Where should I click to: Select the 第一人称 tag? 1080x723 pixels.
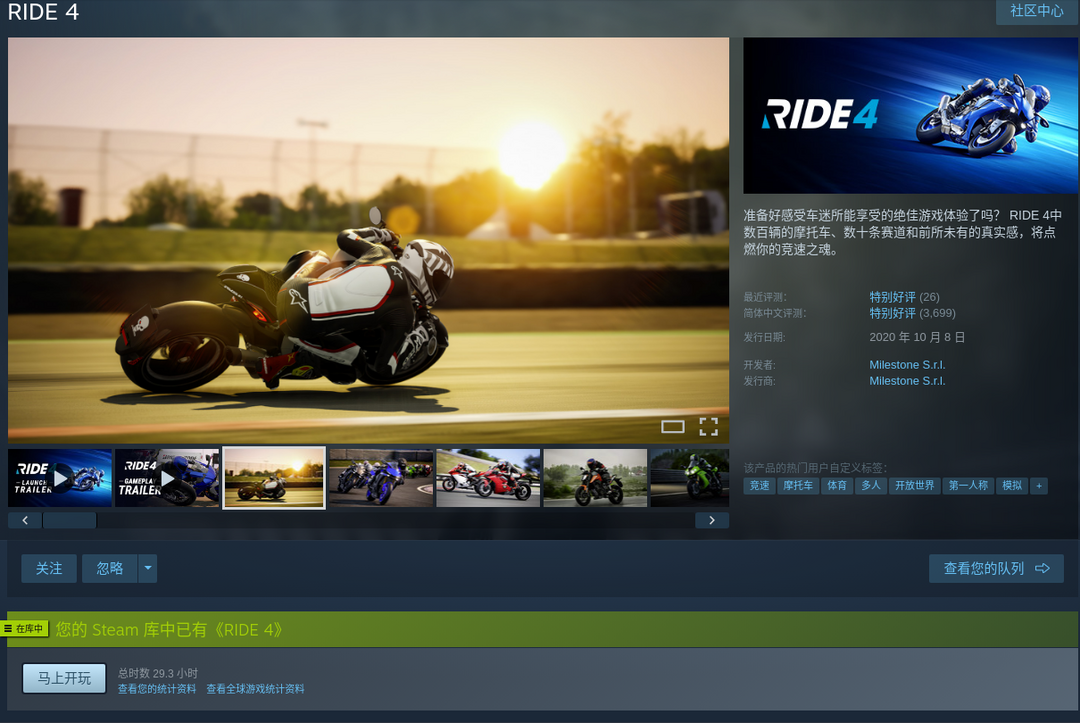(x=968, y=485)
